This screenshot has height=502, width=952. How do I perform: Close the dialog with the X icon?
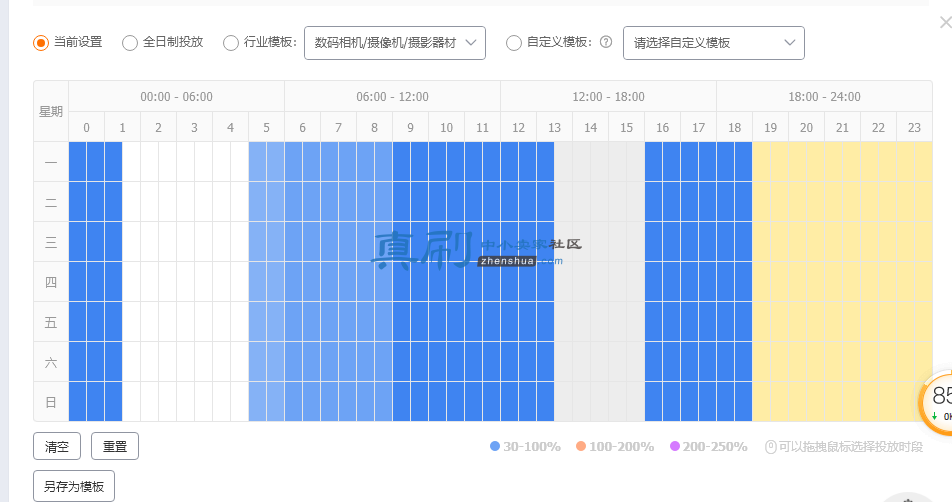pyautogui.click(x=945, y=22)
